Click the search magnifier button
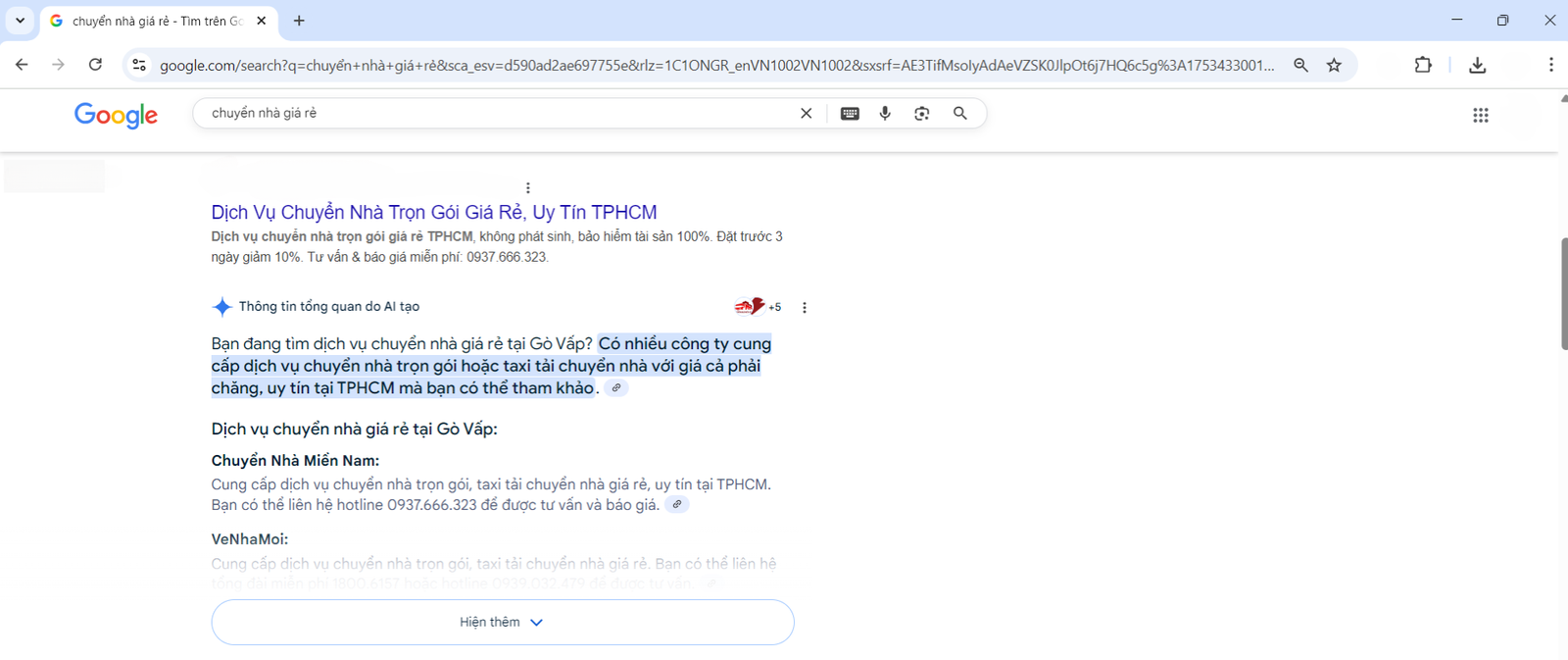 (x=959, y=113)
